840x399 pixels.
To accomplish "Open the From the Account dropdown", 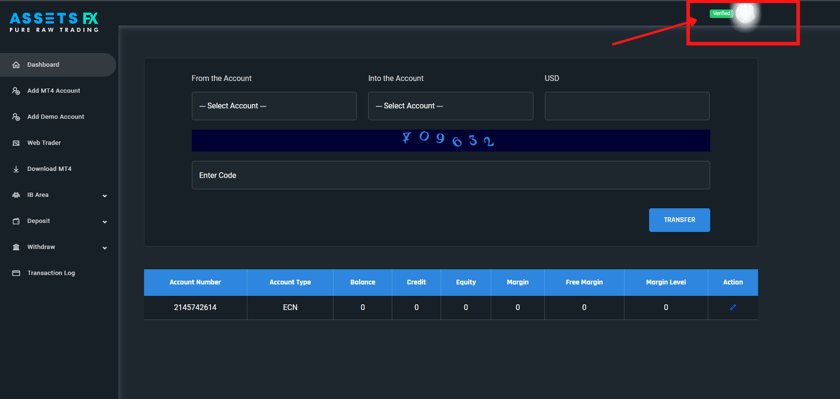I will click(274, 106).
